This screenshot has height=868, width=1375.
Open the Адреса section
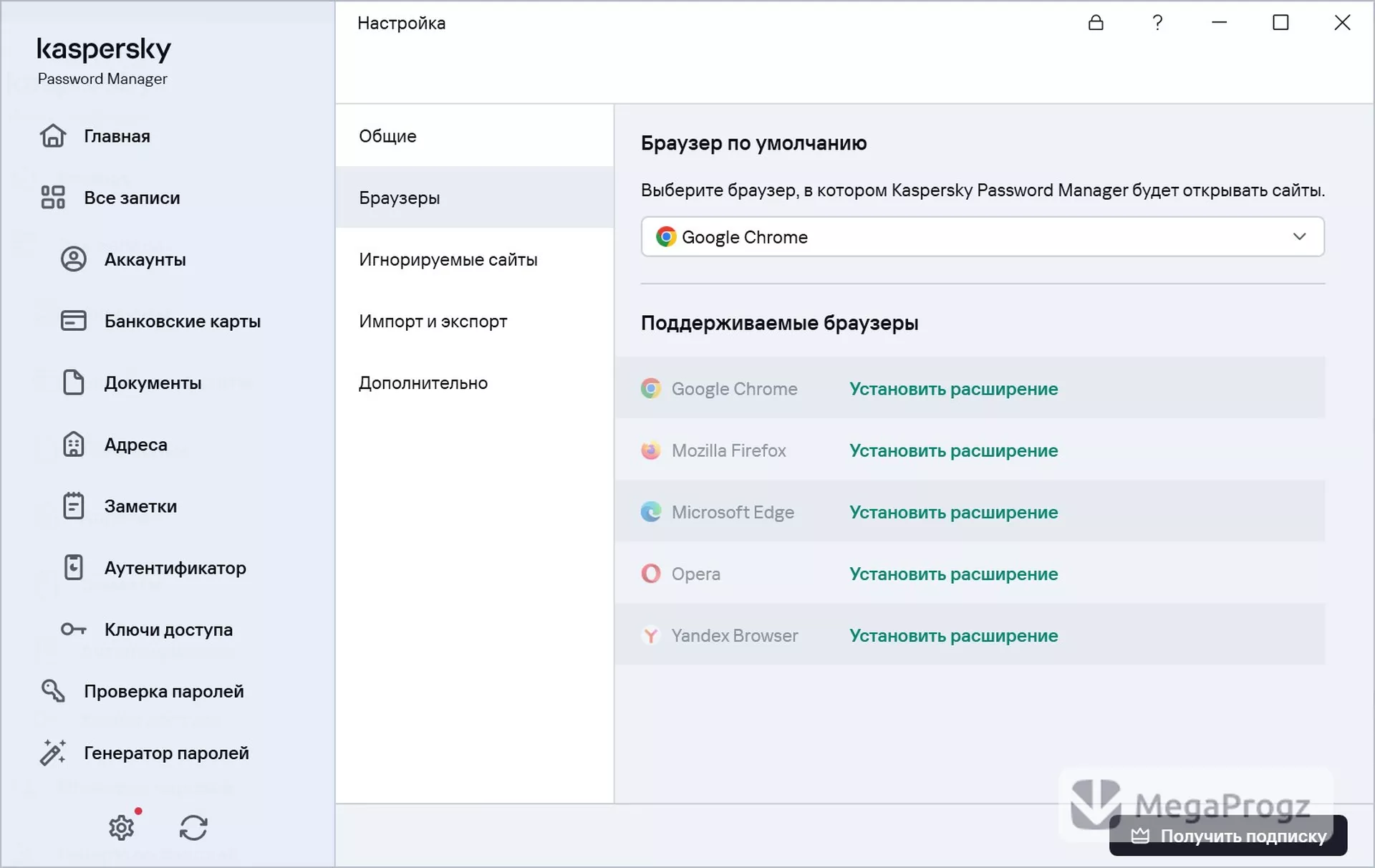(x=136, y=444)
